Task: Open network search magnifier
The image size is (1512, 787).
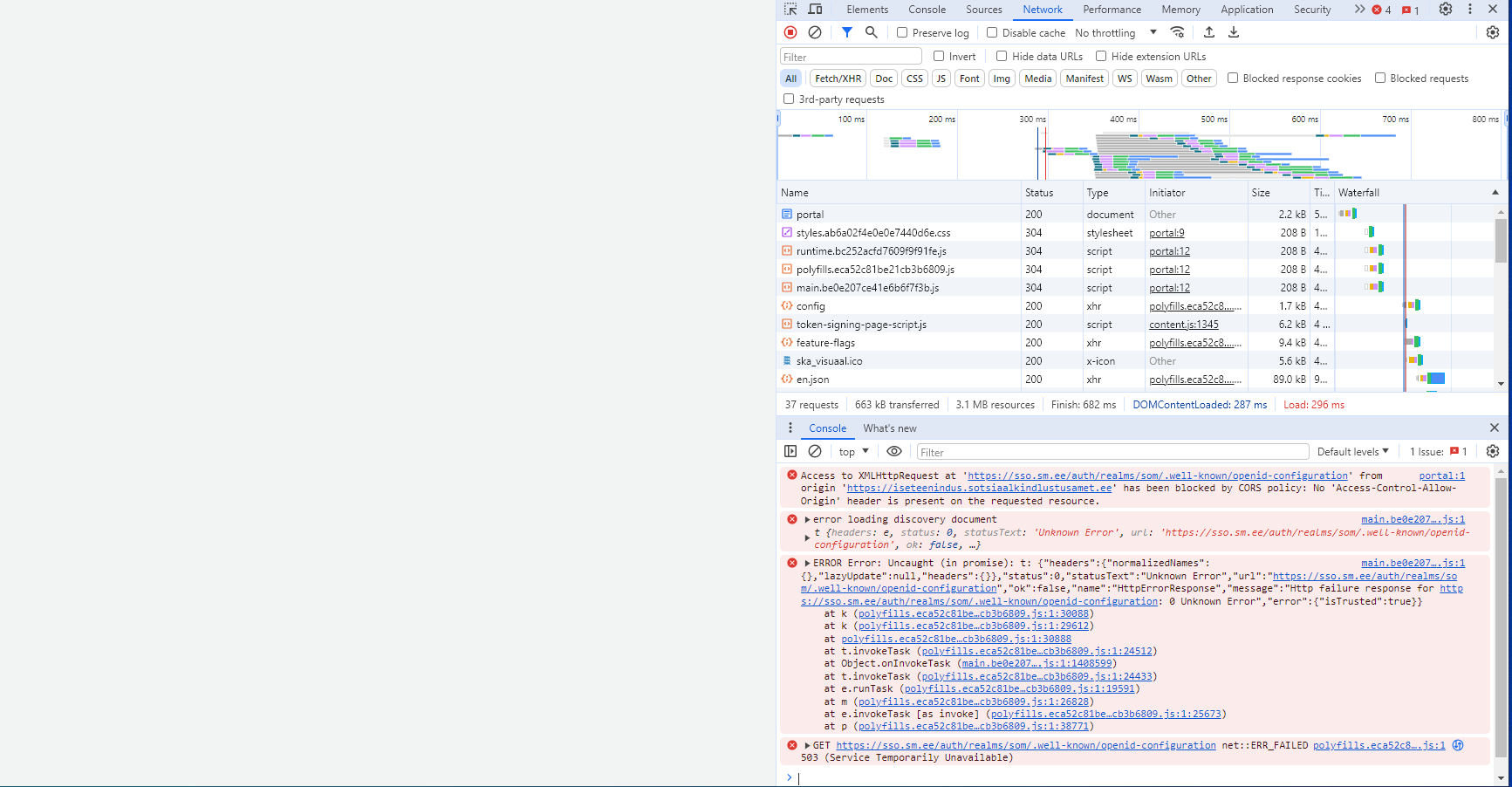Action: pos(871,32)
